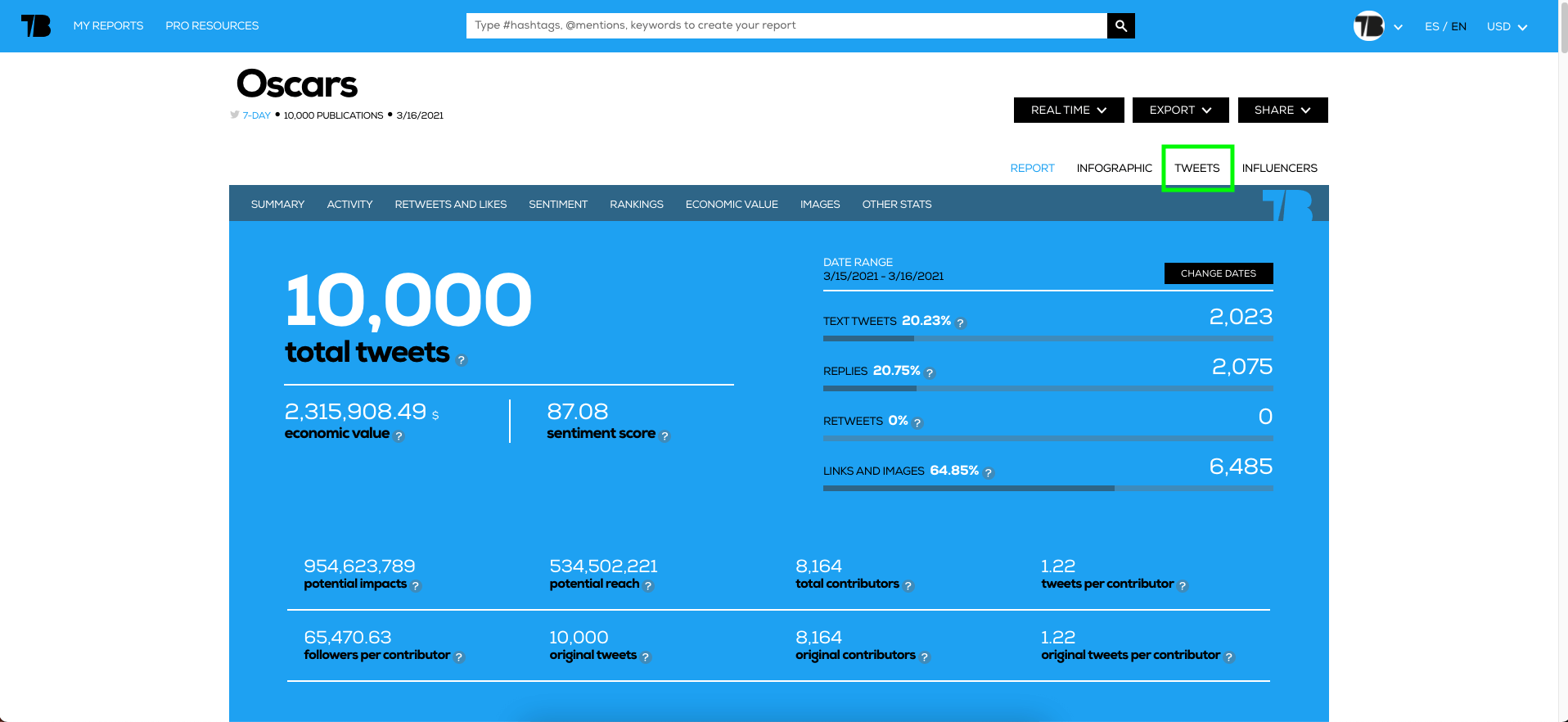Image resolution: width=1568 pixels, height=722 pixels.
Task: Click the 87.08 sentiment score value
Action: pyautogui.click(x=578, y=411)
